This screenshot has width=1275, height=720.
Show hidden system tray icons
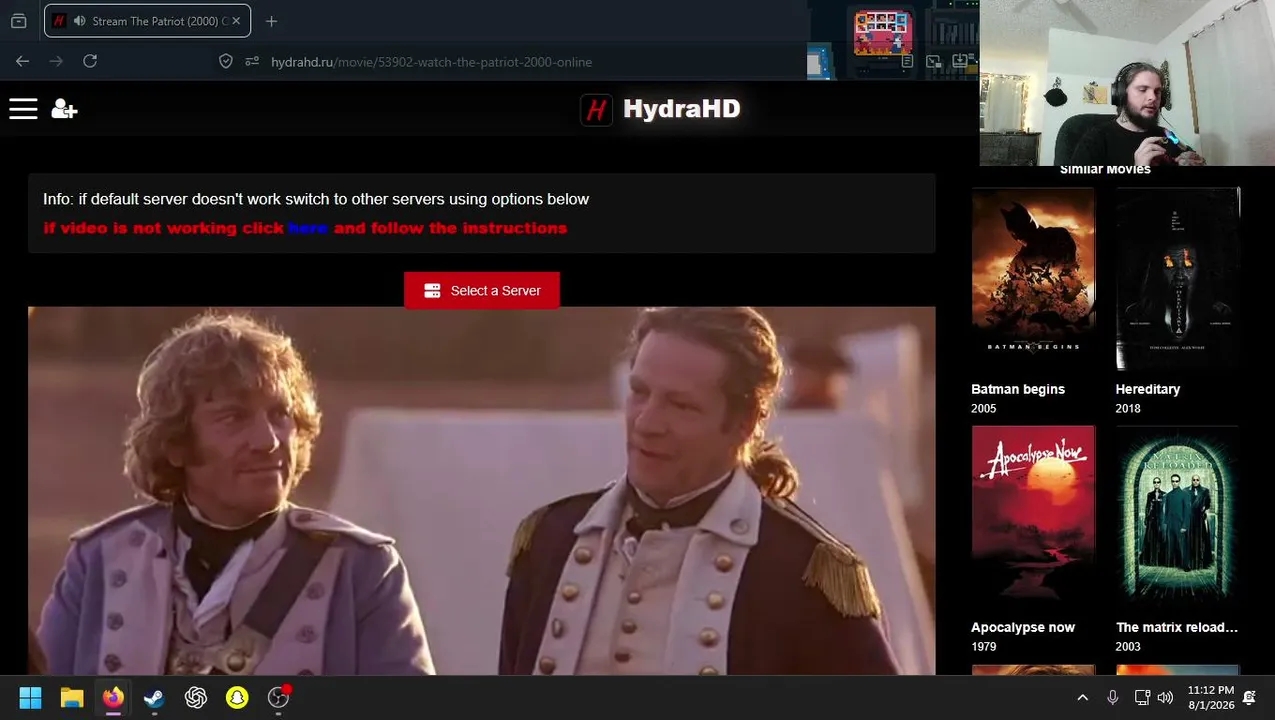tap(1082, 698)
